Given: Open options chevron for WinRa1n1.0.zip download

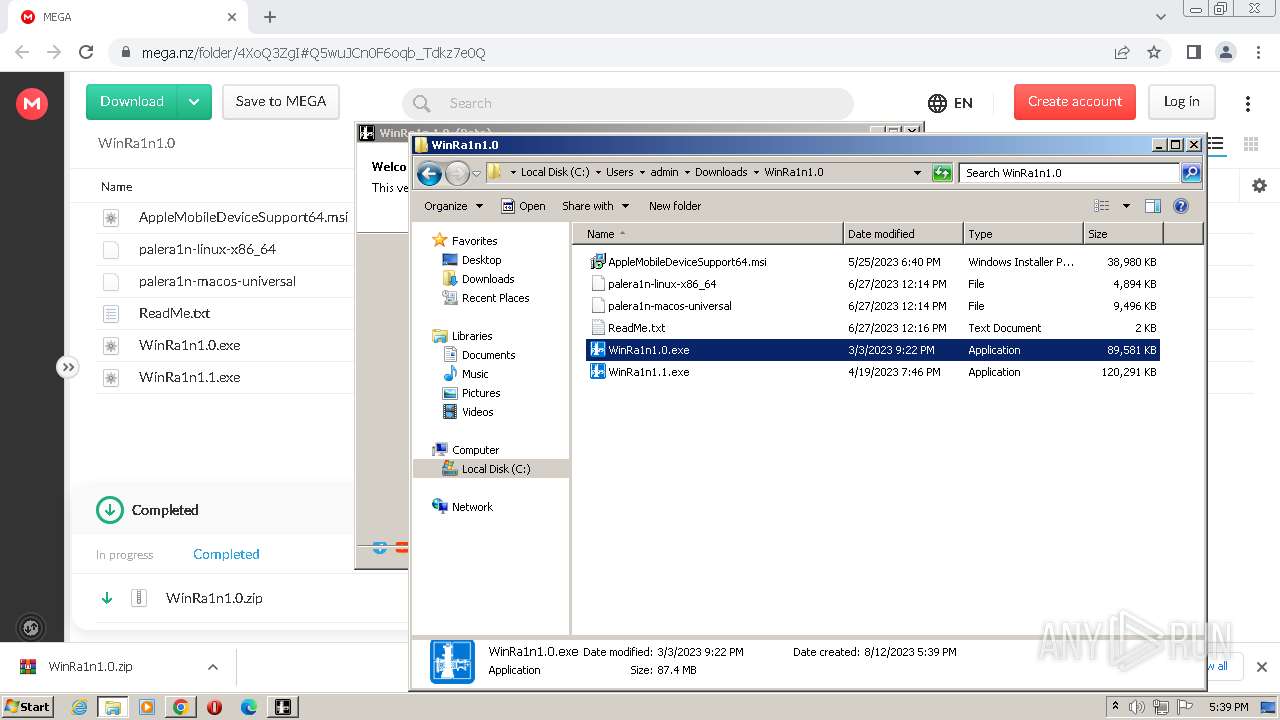Looking at the screenshot, I should tap(212, 667).
